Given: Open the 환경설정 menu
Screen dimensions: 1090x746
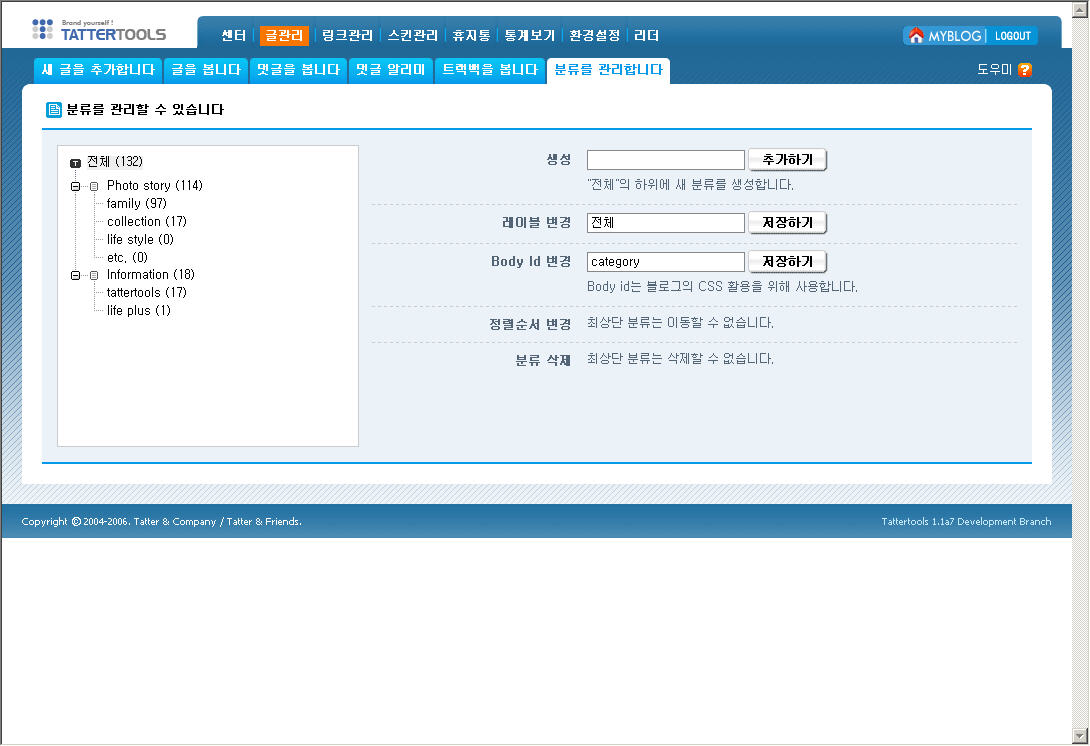Looking at the screenshot, I should coord(594,36).
